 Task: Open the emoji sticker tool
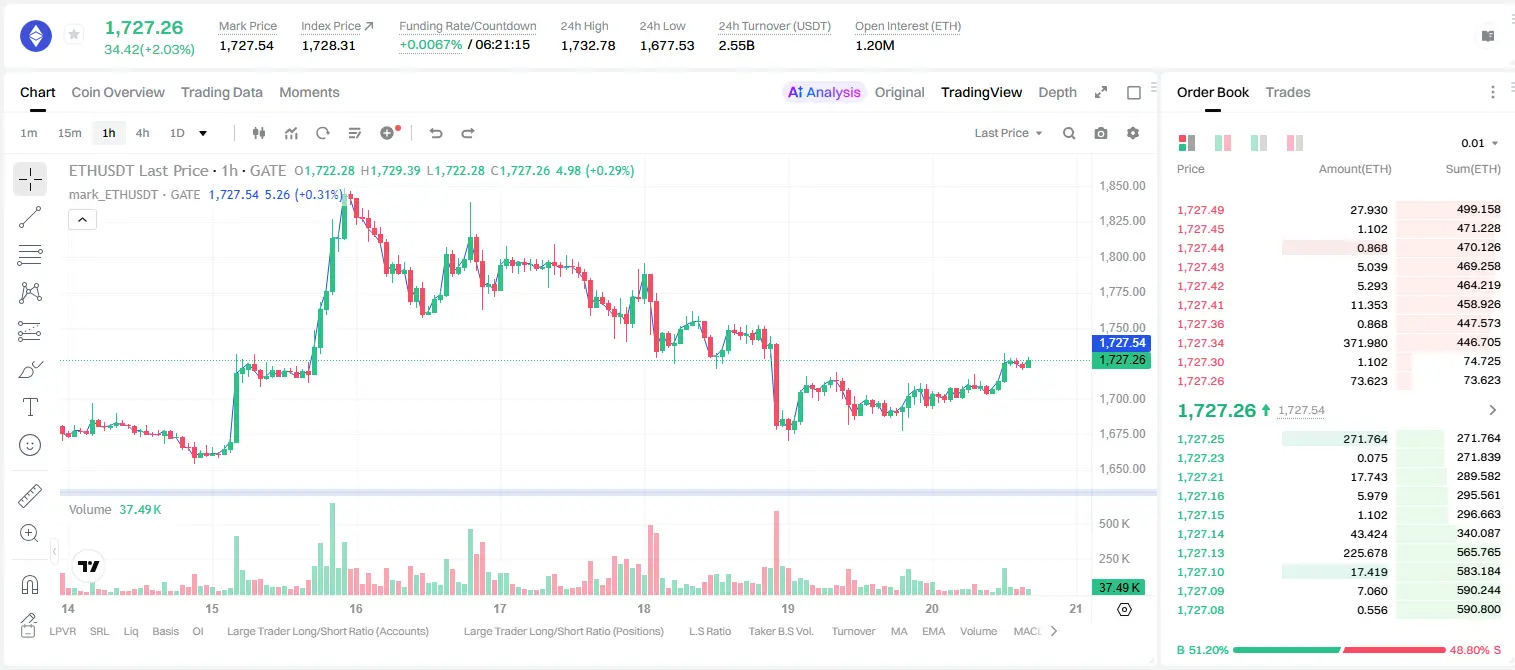[x=30, y=445]
